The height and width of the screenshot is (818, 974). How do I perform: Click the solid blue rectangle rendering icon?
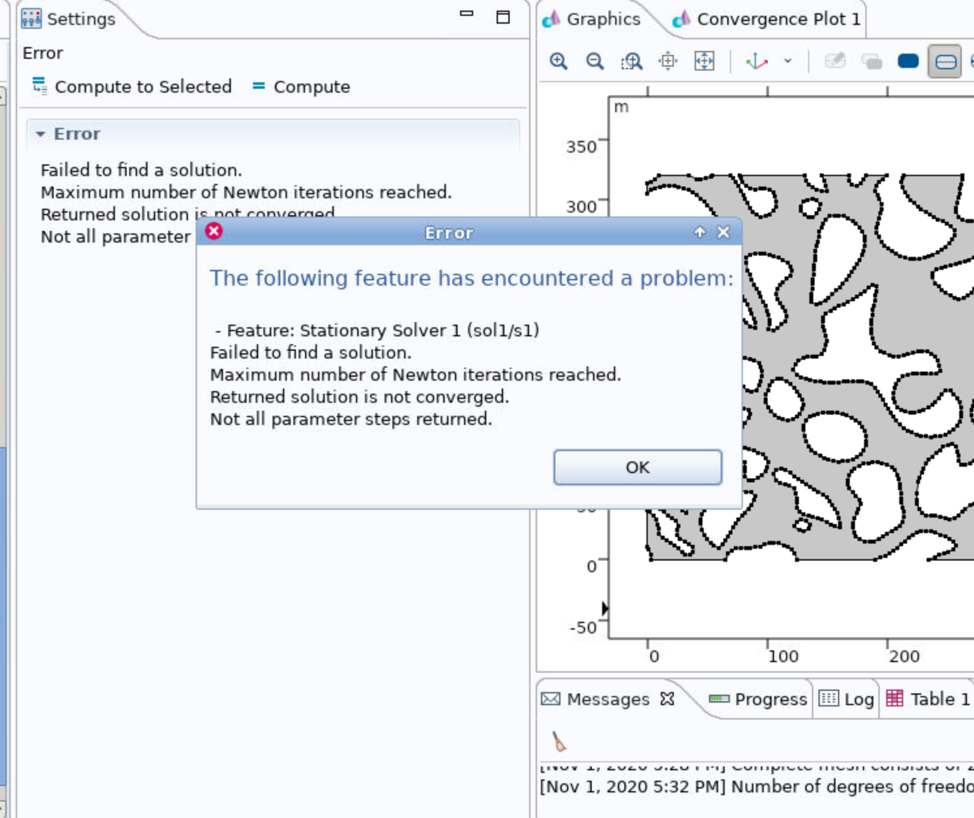(x=908, y=62)
